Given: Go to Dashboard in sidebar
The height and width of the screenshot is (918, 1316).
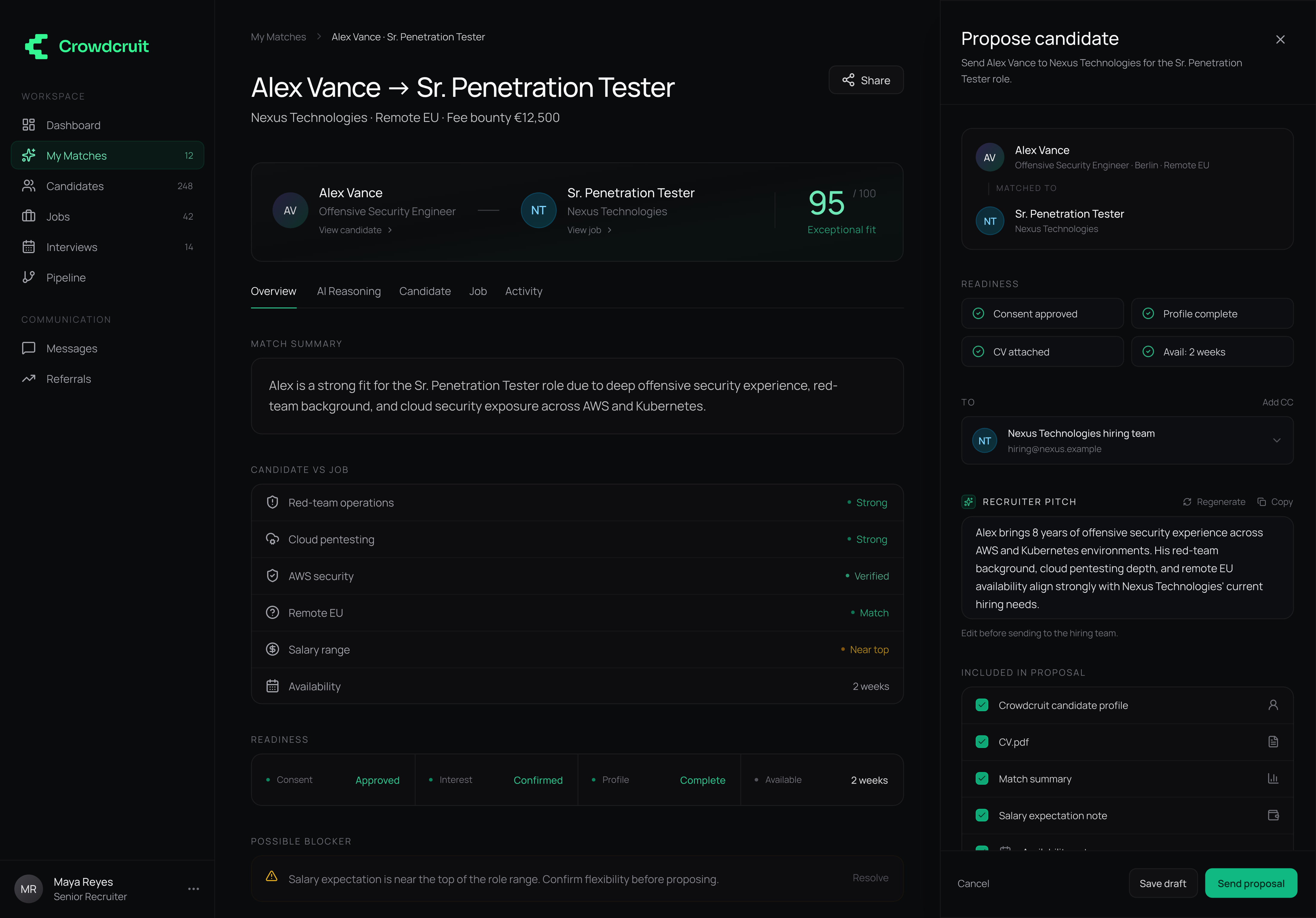Looking at the screenshot, I should click(107, 125).
